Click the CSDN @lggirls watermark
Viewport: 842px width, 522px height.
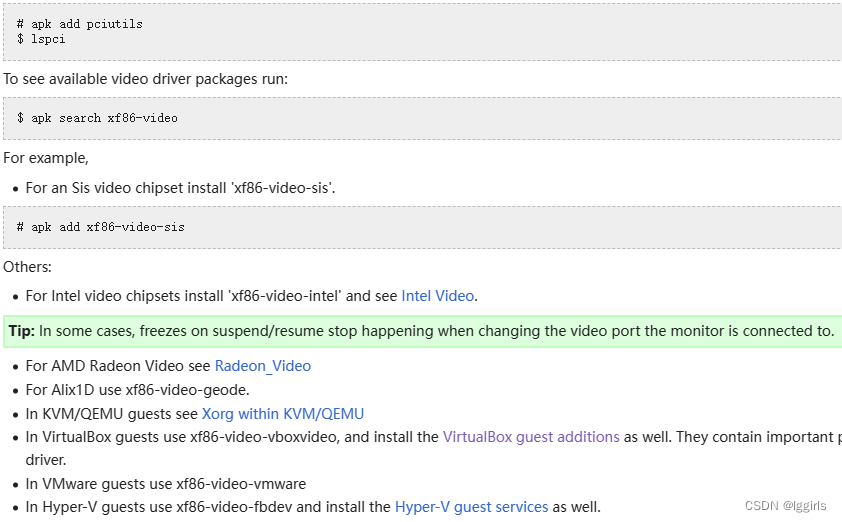tap(785, 506)
